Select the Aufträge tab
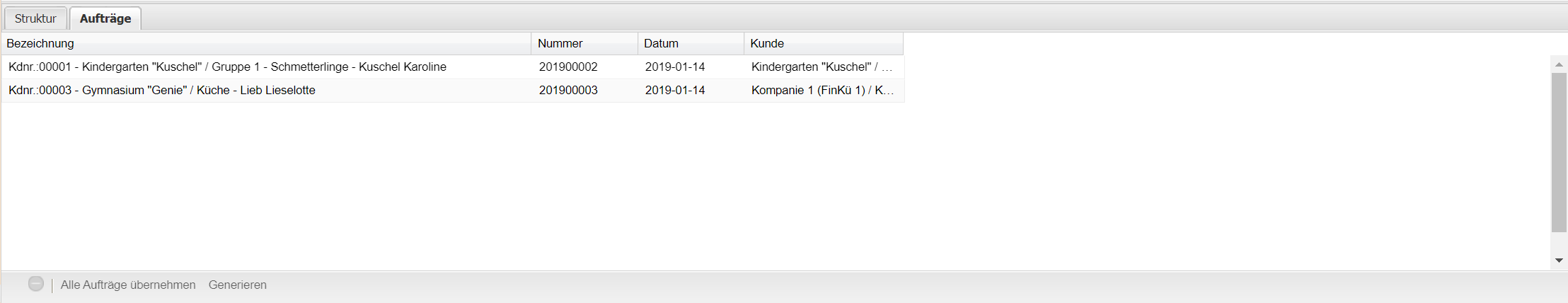This screenshot has width=1568, height=303. tap(105, 18)
